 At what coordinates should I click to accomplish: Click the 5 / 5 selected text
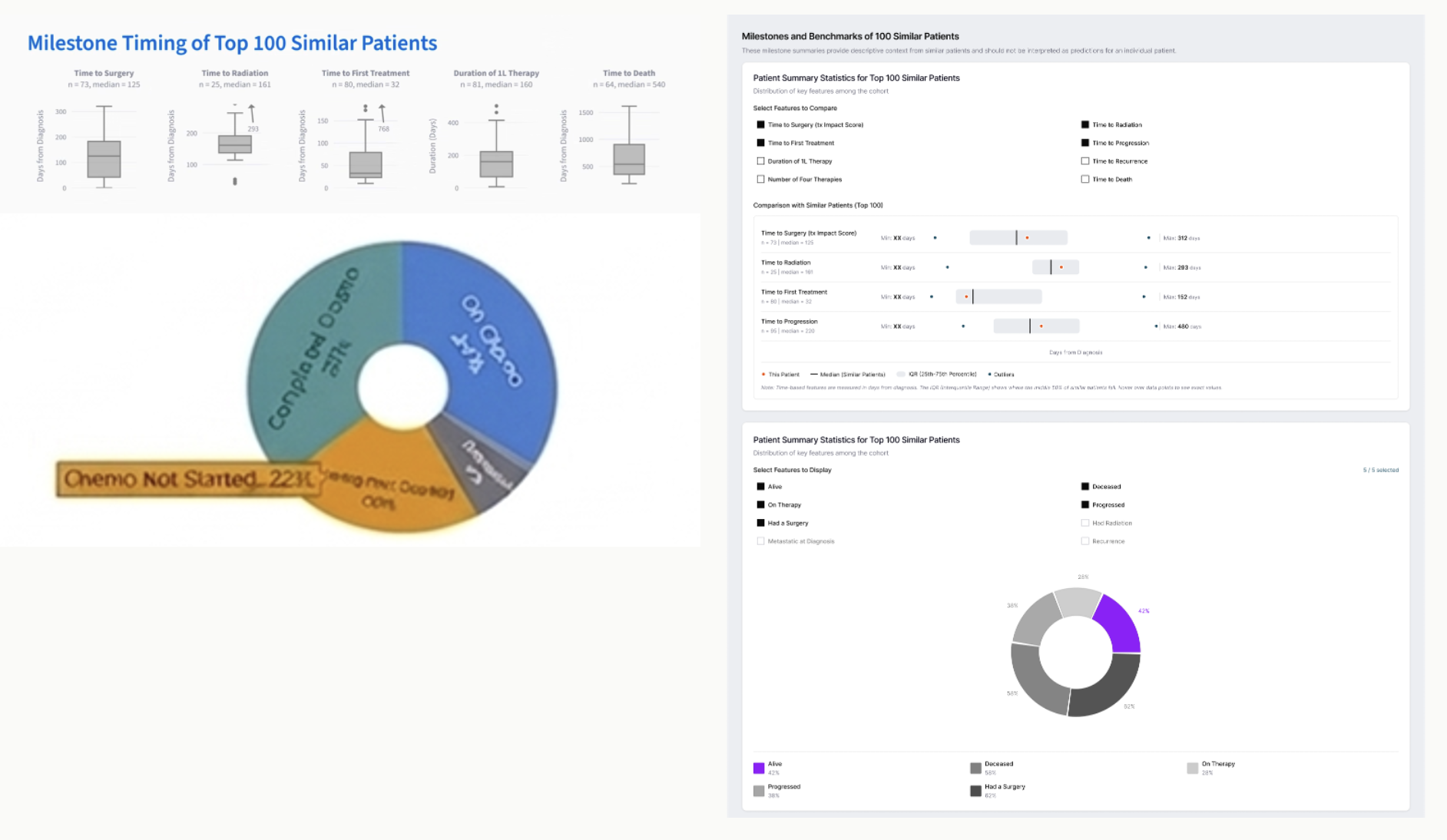(1380, 470)
